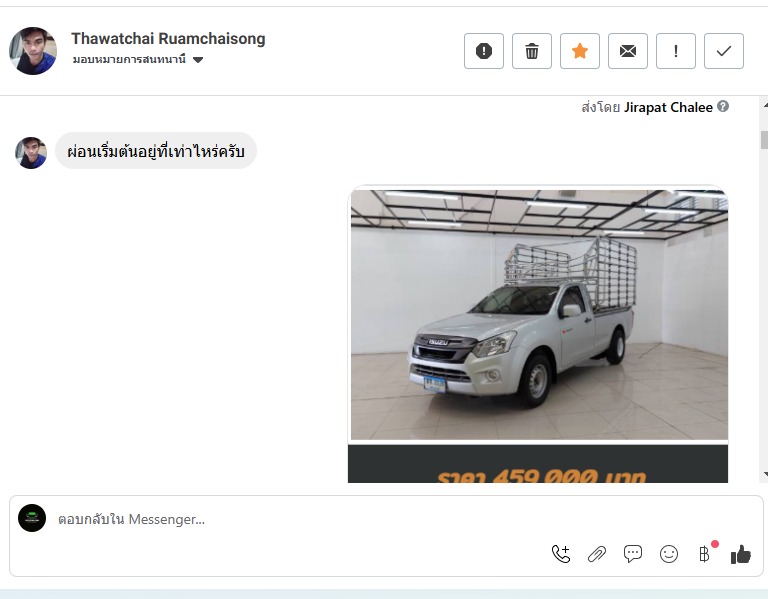Mark conversation as spam with exclamation icon

483,51
